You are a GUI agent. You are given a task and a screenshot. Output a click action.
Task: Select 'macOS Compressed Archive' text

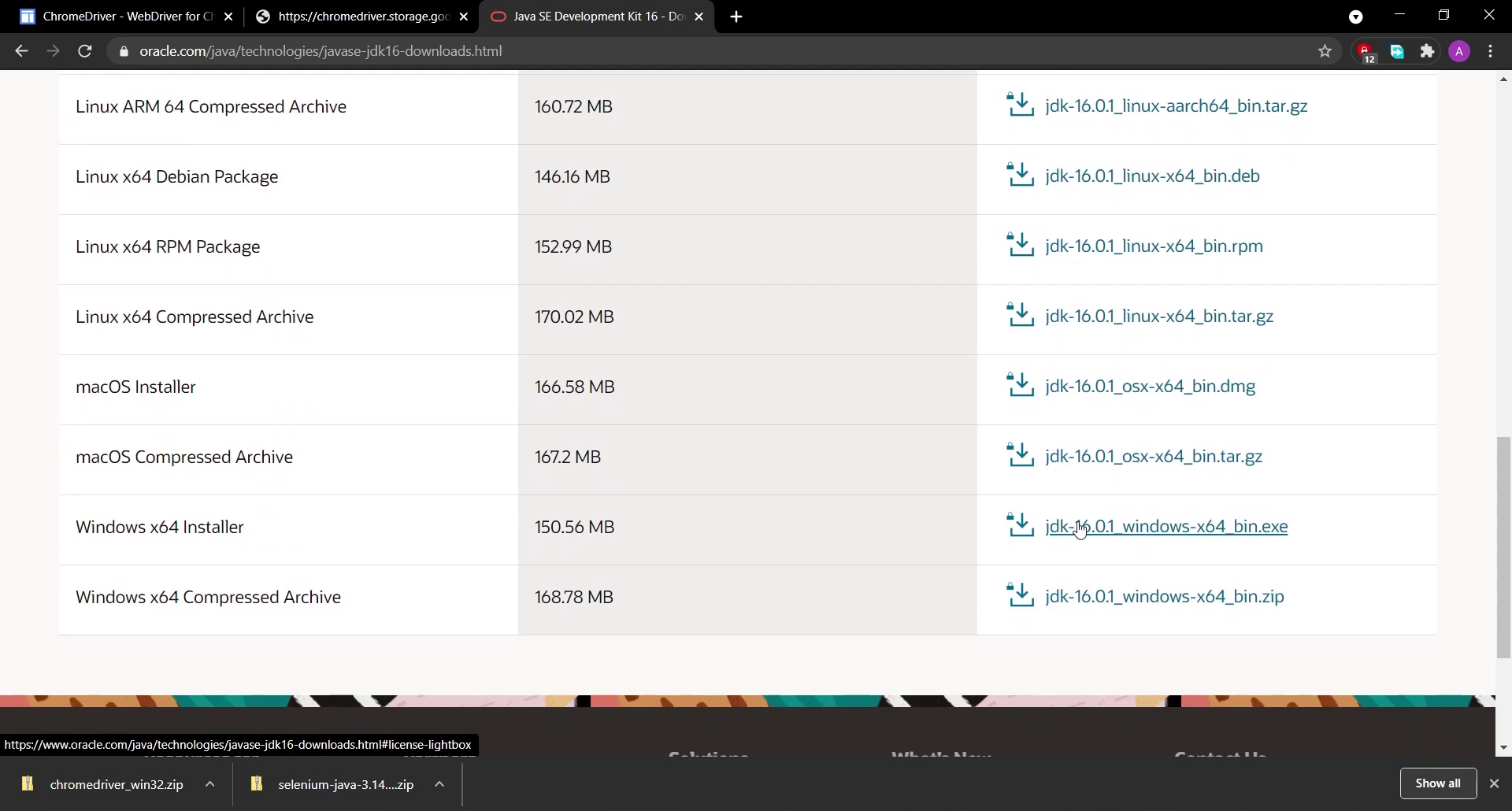pos(184,457)
